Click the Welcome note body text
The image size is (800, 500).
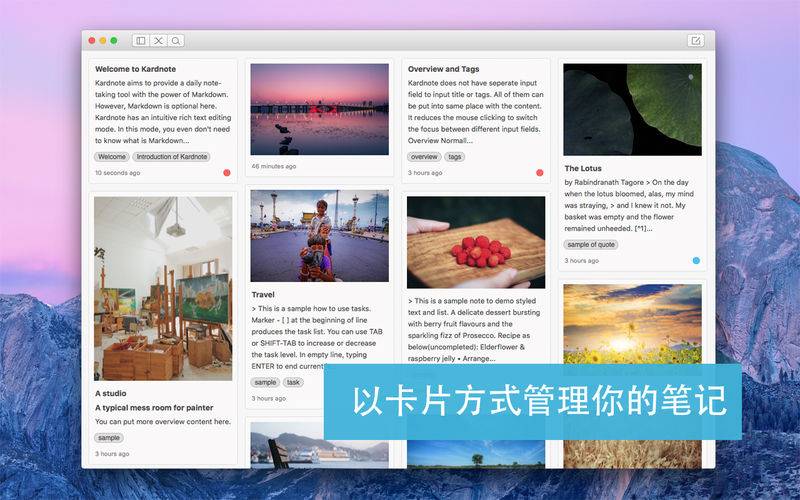point(163,112)
